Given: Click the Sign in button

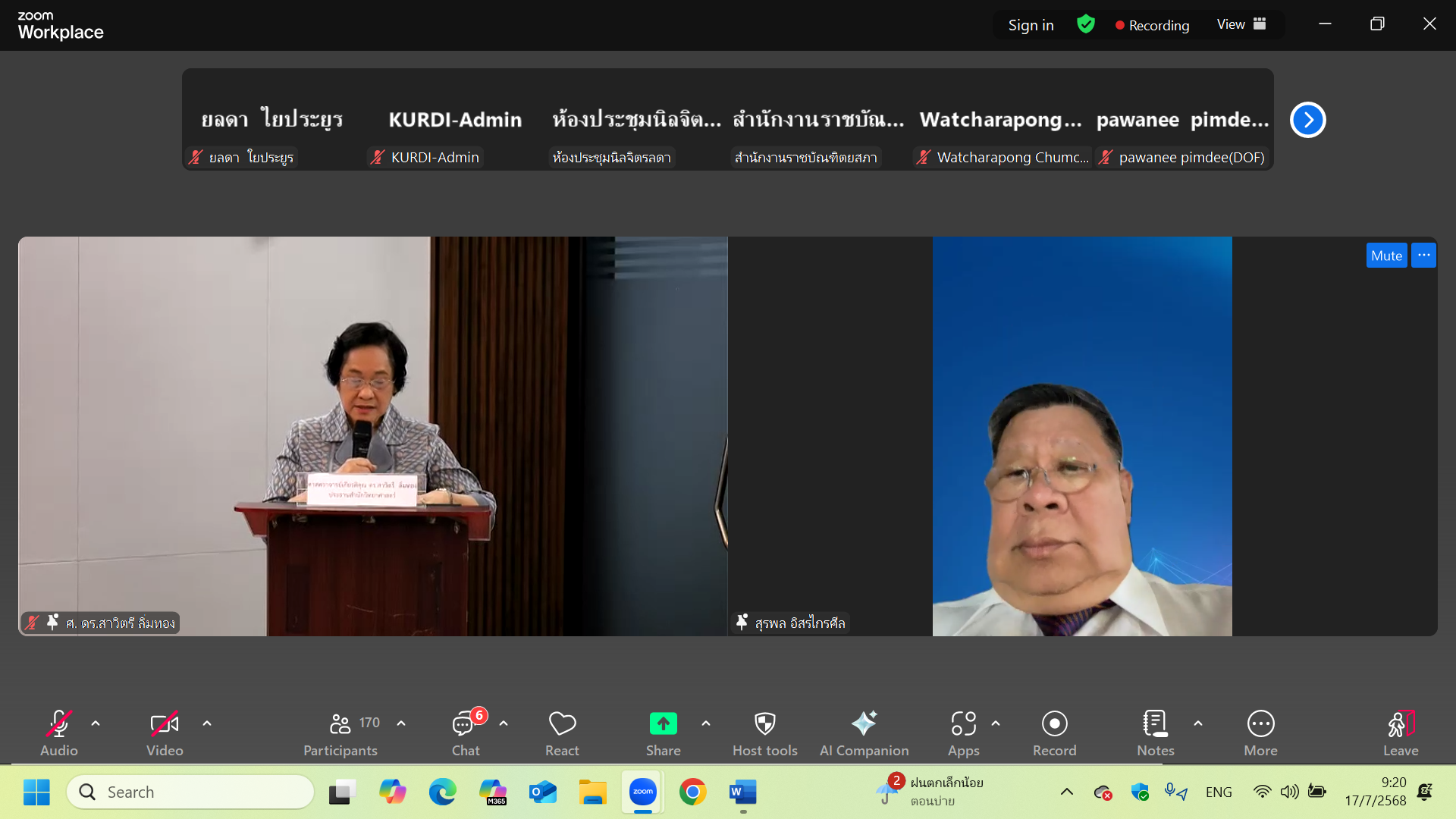Looking at the screenshot, I should pyautogui.click(x=1031, y=25).
